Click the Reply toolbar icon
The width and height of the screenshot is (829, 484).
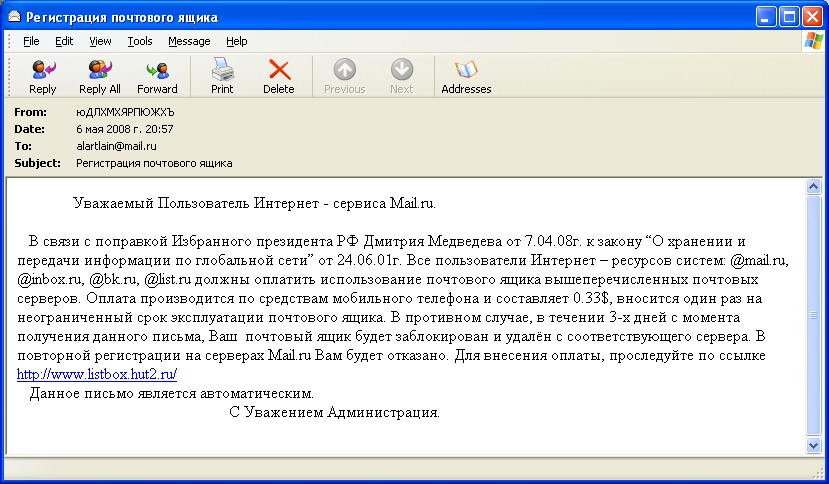(43, 69)
